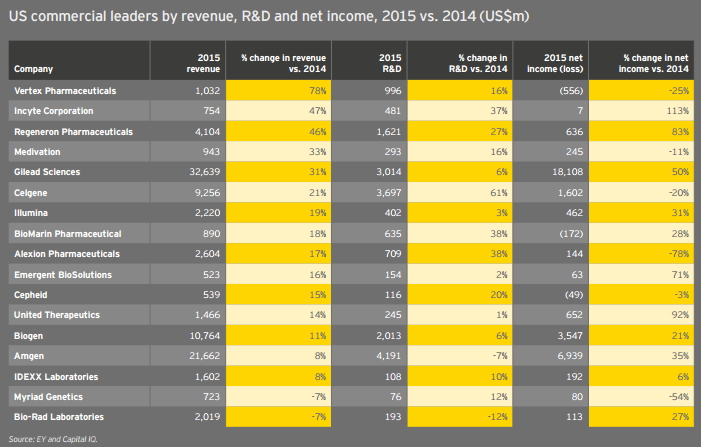Click Regeneron revenue value 4,104
Viewport: 701px width, 447px height.
click(x=207, y=132)
